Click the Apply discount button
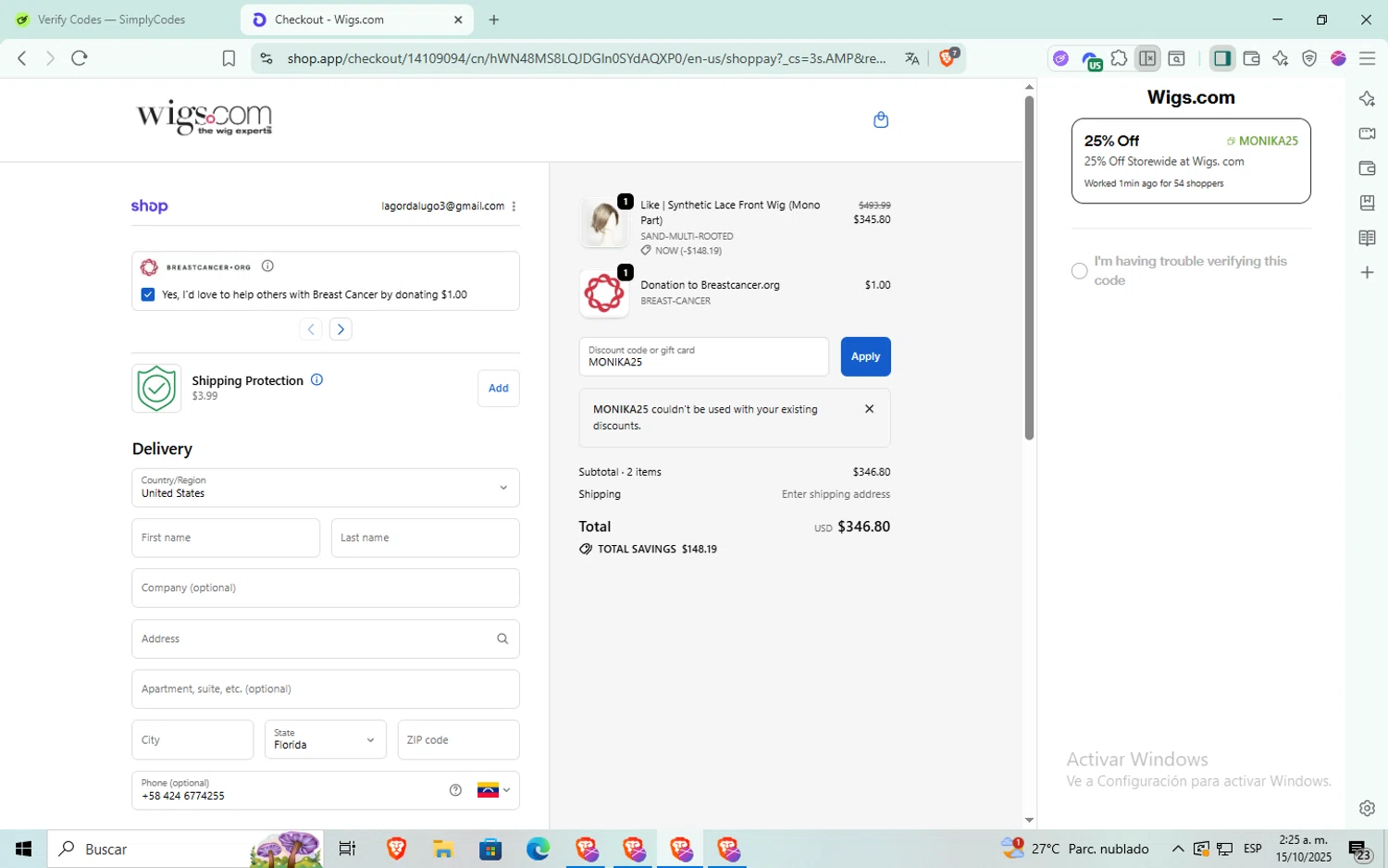Viewport: 1388px width, 868px height. pyautogui.click(x=865, y=356)
